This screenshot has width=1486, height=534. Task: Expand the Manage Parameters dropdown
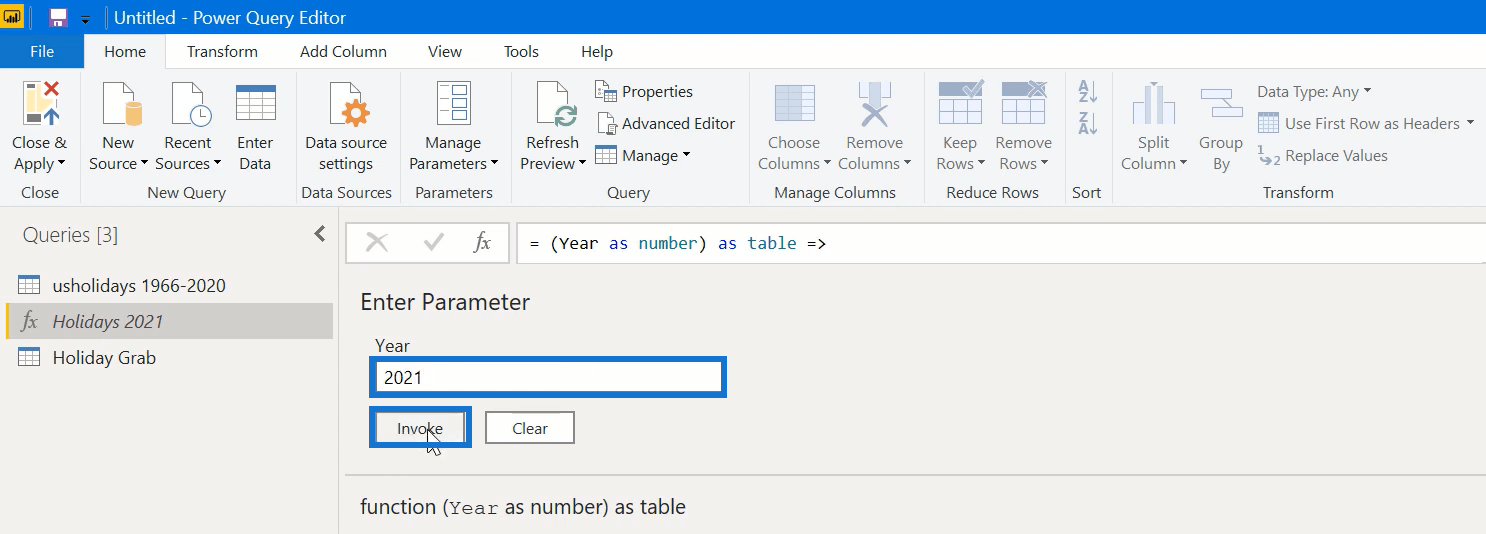493,164
